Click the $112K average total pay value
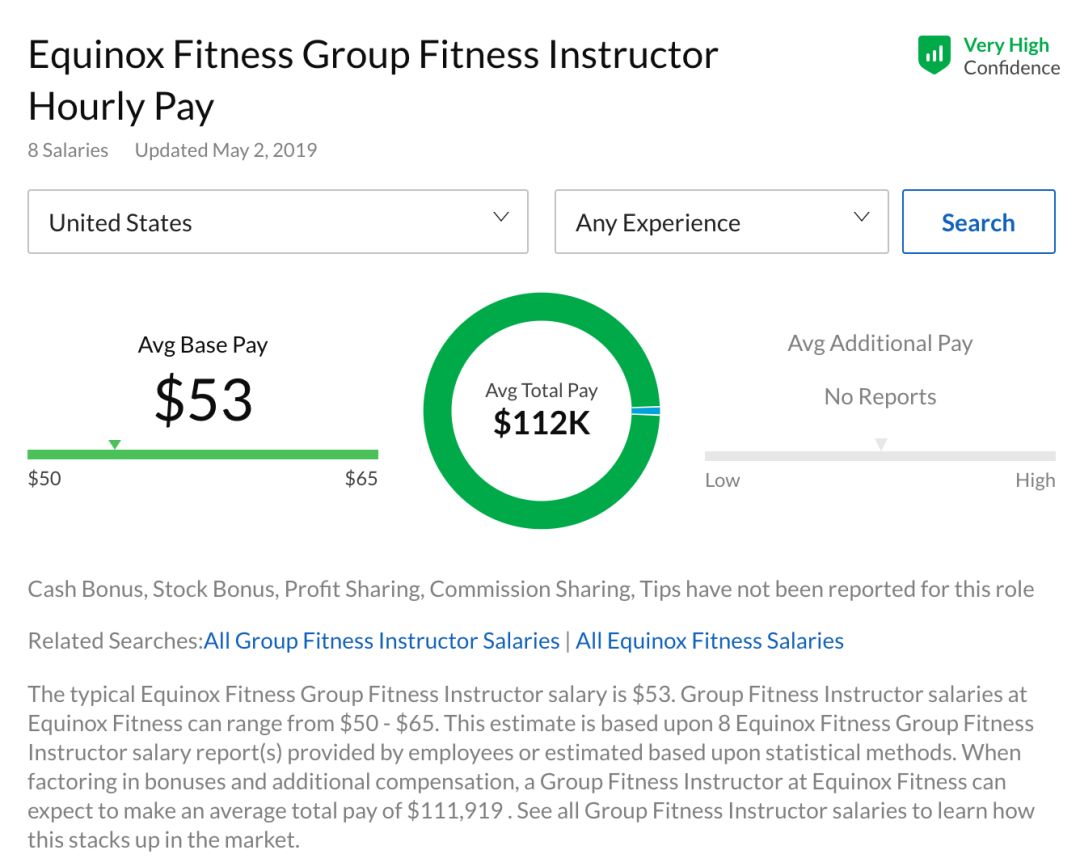 541,423
